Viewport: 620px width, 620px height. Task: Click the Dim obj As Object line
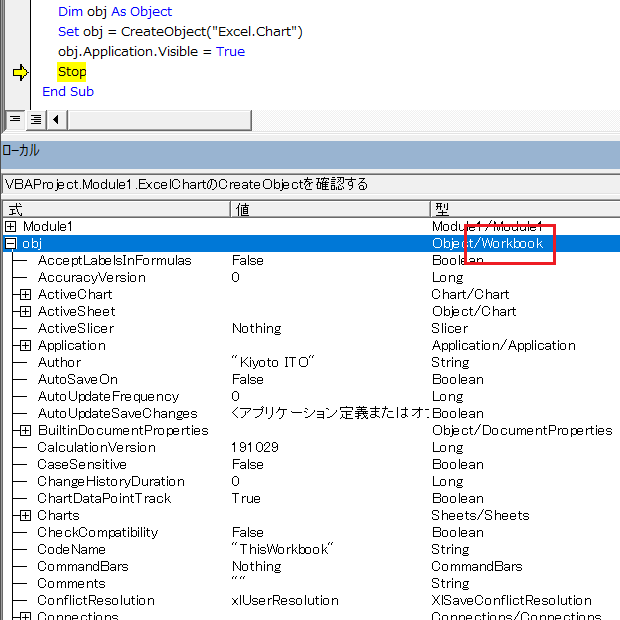[x=115, y=11]
